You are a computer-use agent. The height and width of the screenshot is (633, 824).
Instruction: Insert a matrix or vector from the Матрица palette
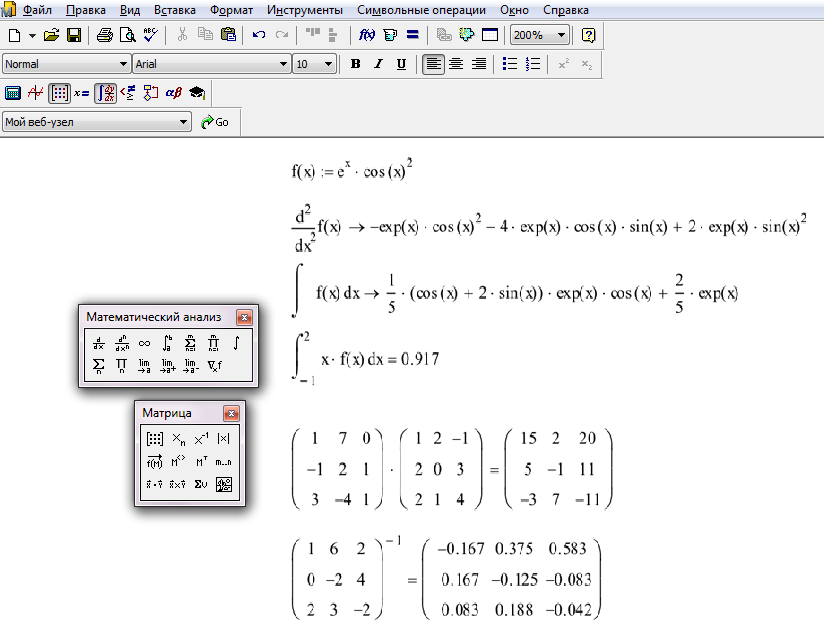click(x=154, y=439)
